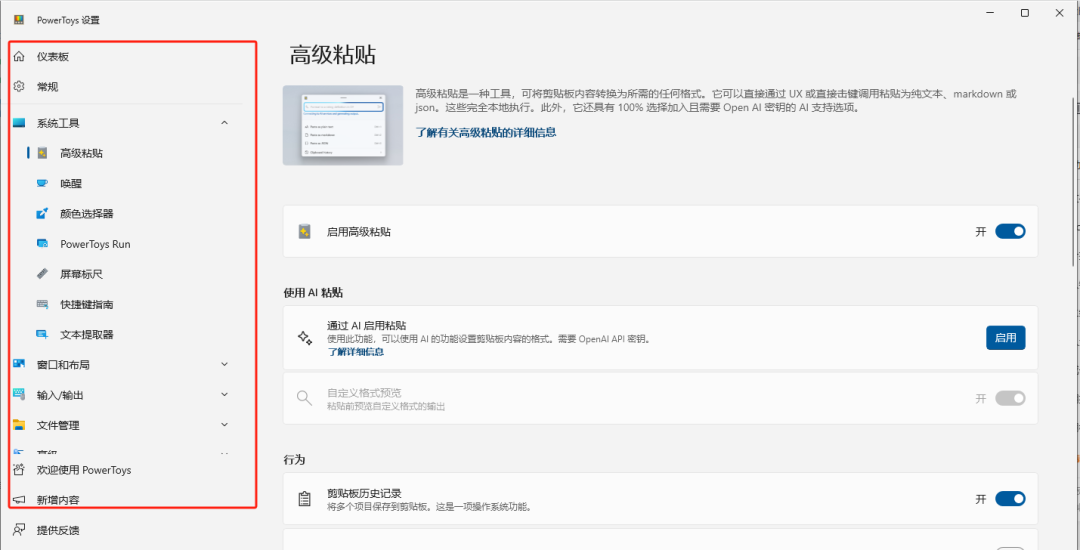The height and width of the screenshot is (550, 1080).
Task: Open the 仪表板 home icon
Action: [19, 56]
